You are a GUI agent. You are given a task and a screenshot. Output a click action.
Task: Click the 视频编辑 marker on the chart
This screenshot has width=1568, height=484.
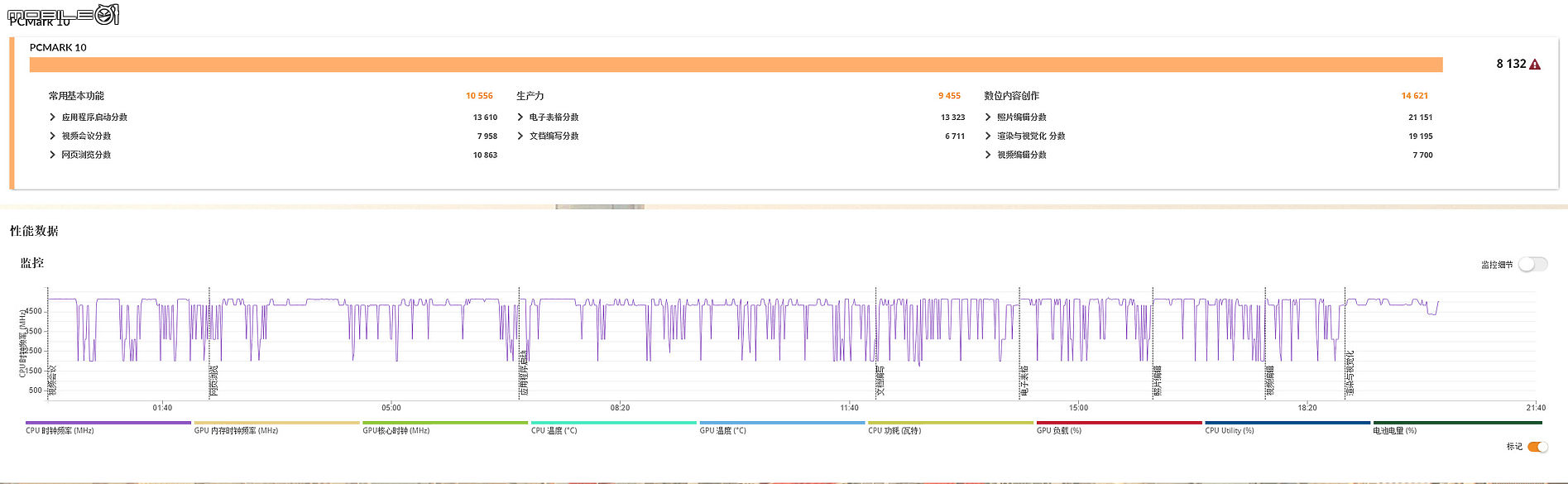pyautogui.click(x=1270, y=381)
